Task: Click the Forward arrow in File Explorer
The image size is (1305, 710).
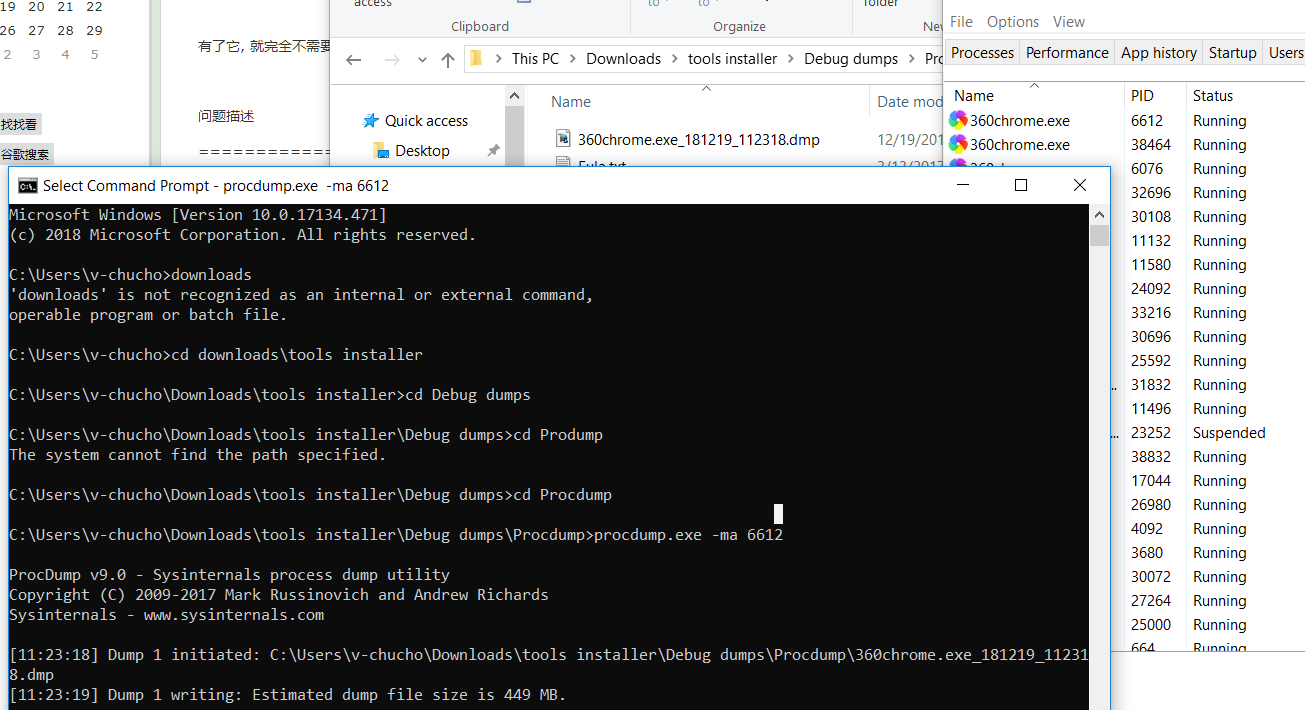Action: click(392, 59)
